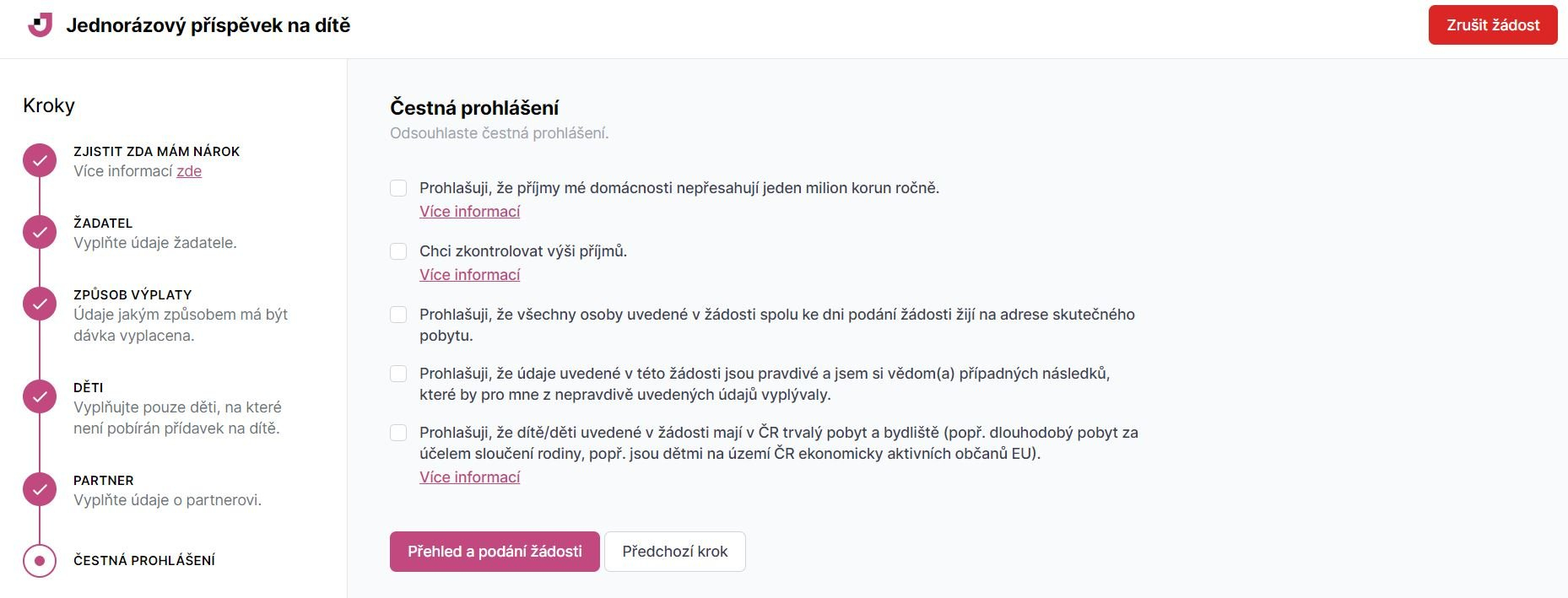Viewport: 1568px width, 598px height.
Task: Open 'Více informací' under children's residence declaration
Action: point(469,477)
